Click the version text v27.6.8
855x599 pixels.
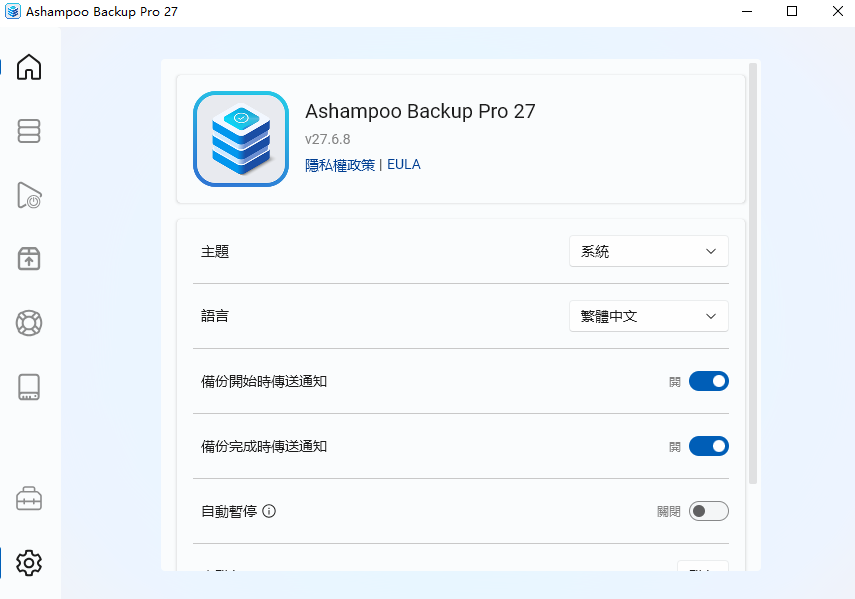[x=328, y=140]
